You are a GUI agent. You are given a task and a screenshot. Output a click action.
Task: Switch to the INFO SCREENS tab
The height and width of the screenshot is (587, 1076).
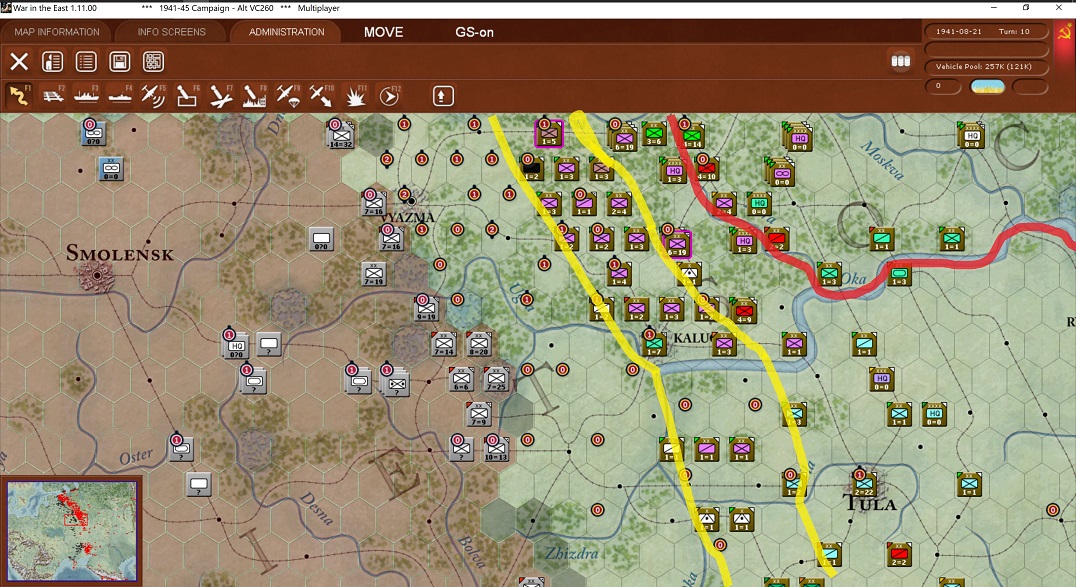[x=172, y=32]
